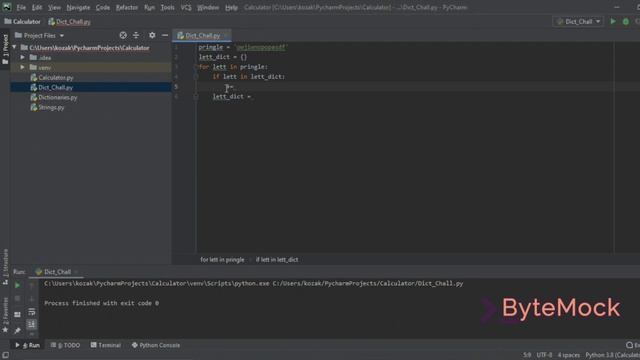Open the Run menu
This screenshot has width=640, height=360.
pos(149,7)
